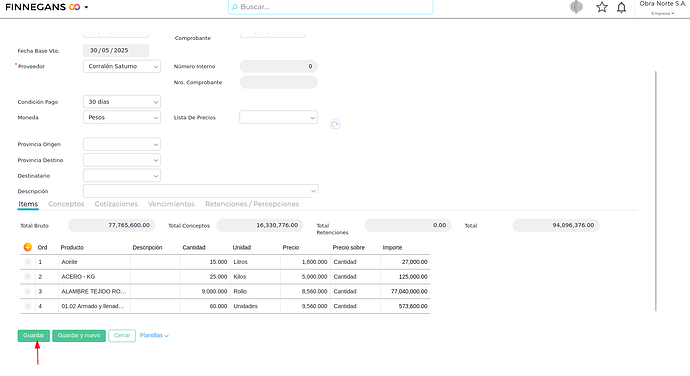Click the Guardar y nuevo button
Screen dimensions: 690x376
[x=79, y=335]
